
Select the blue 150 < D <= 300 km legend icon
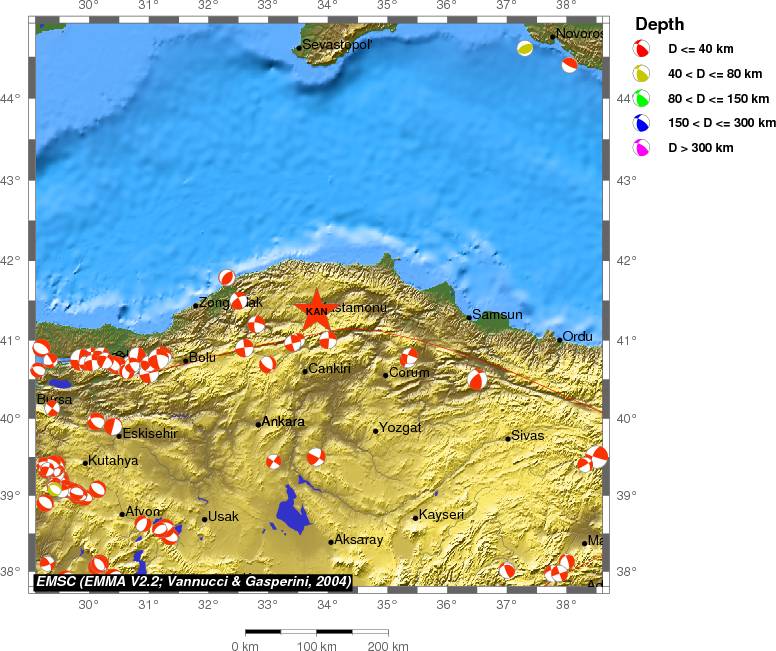click(x=642, y=123)
